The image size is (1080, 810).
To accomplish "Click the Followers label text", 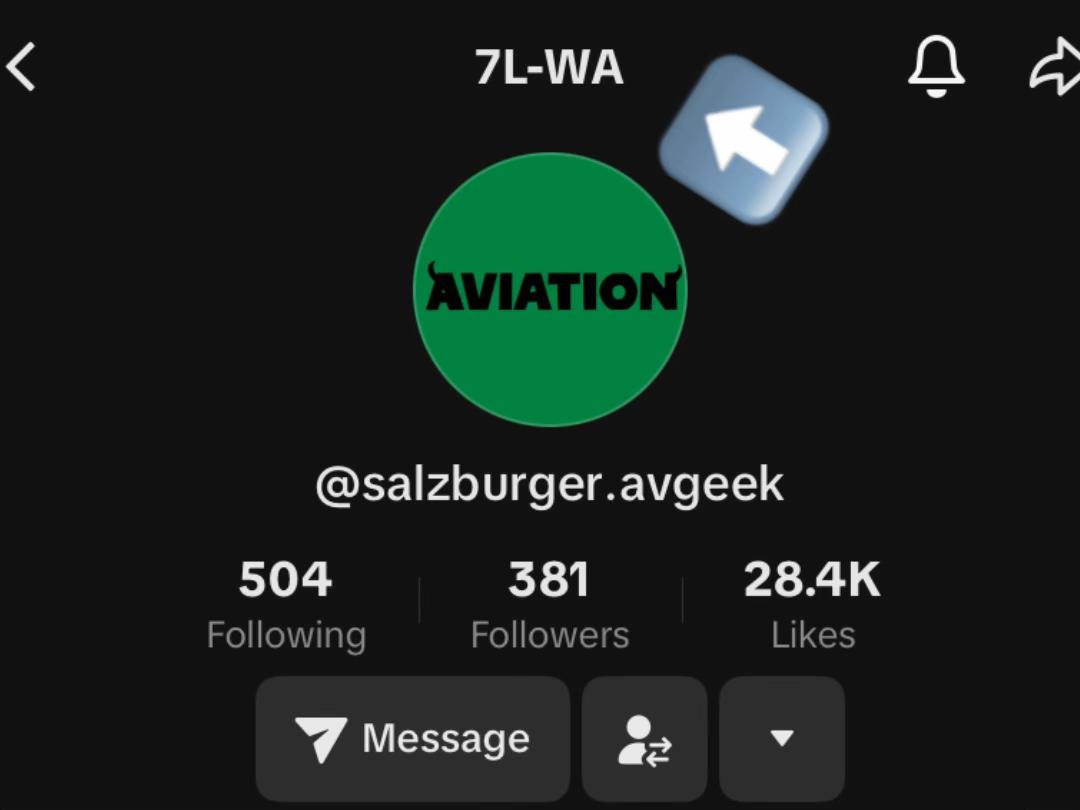I will click(x=550, y=635).
